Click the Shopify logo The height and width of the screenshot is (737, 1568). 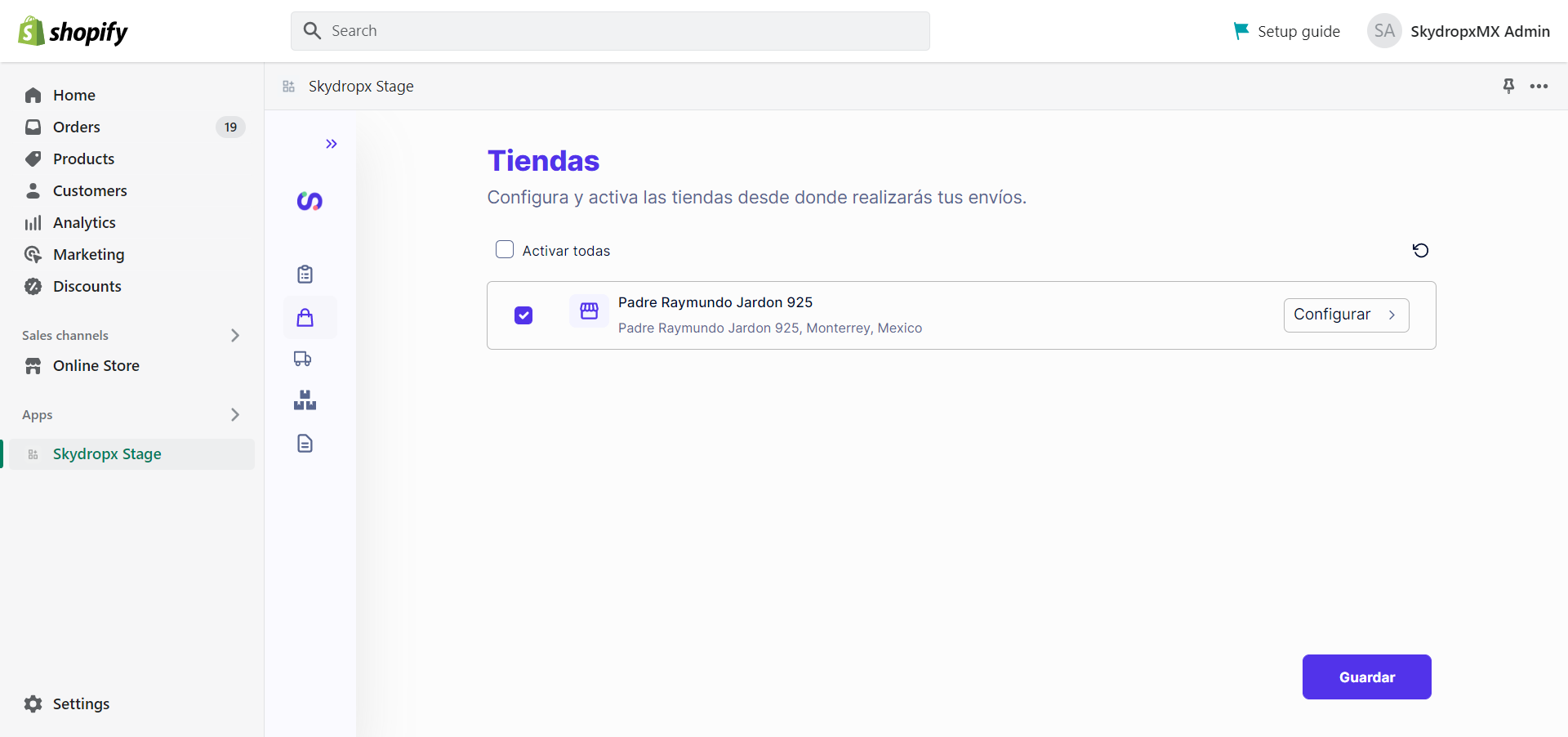[73, 31]
